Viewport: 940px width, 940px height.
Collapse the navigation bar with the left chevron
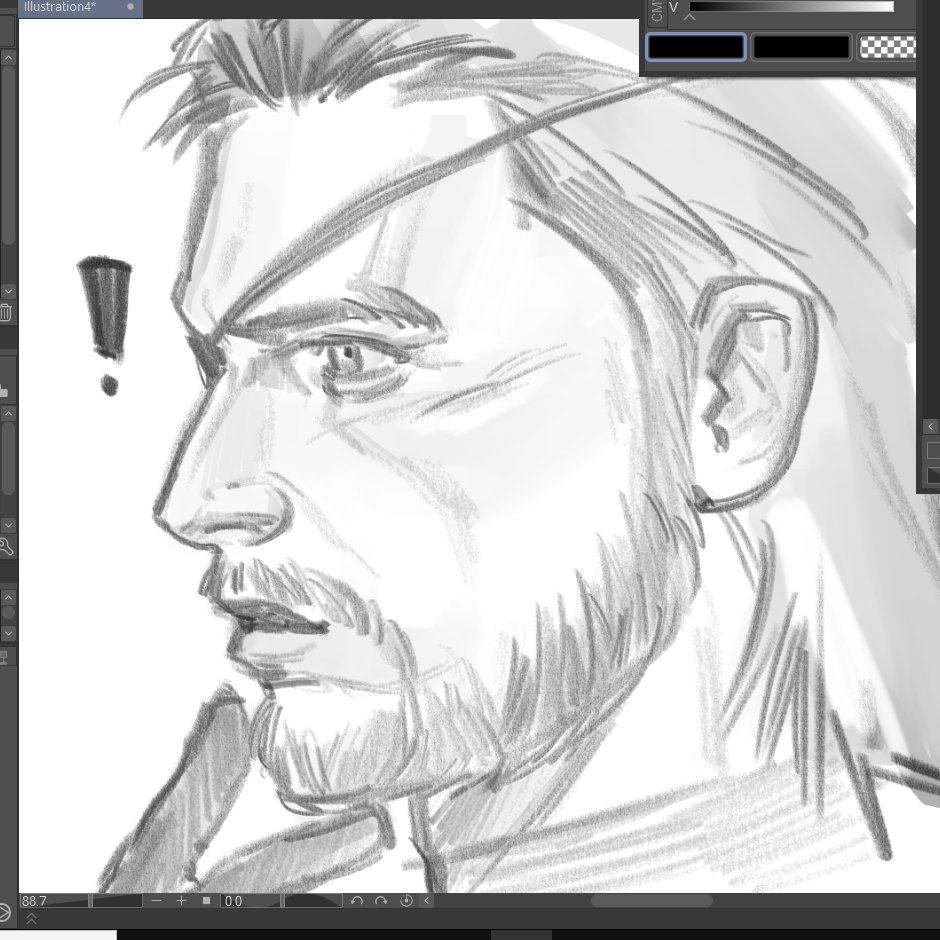pyautogui.click(x=427, y=900)
